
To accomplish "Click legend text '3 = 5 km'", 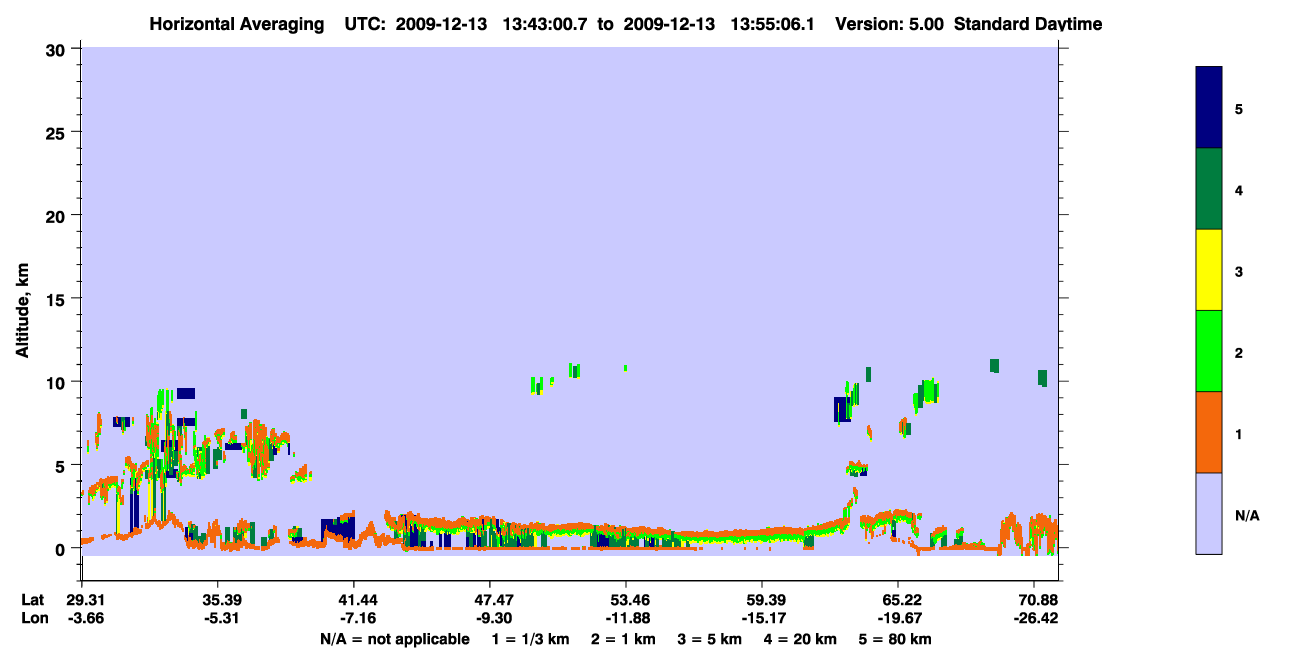I will click(x=710, y=639).
